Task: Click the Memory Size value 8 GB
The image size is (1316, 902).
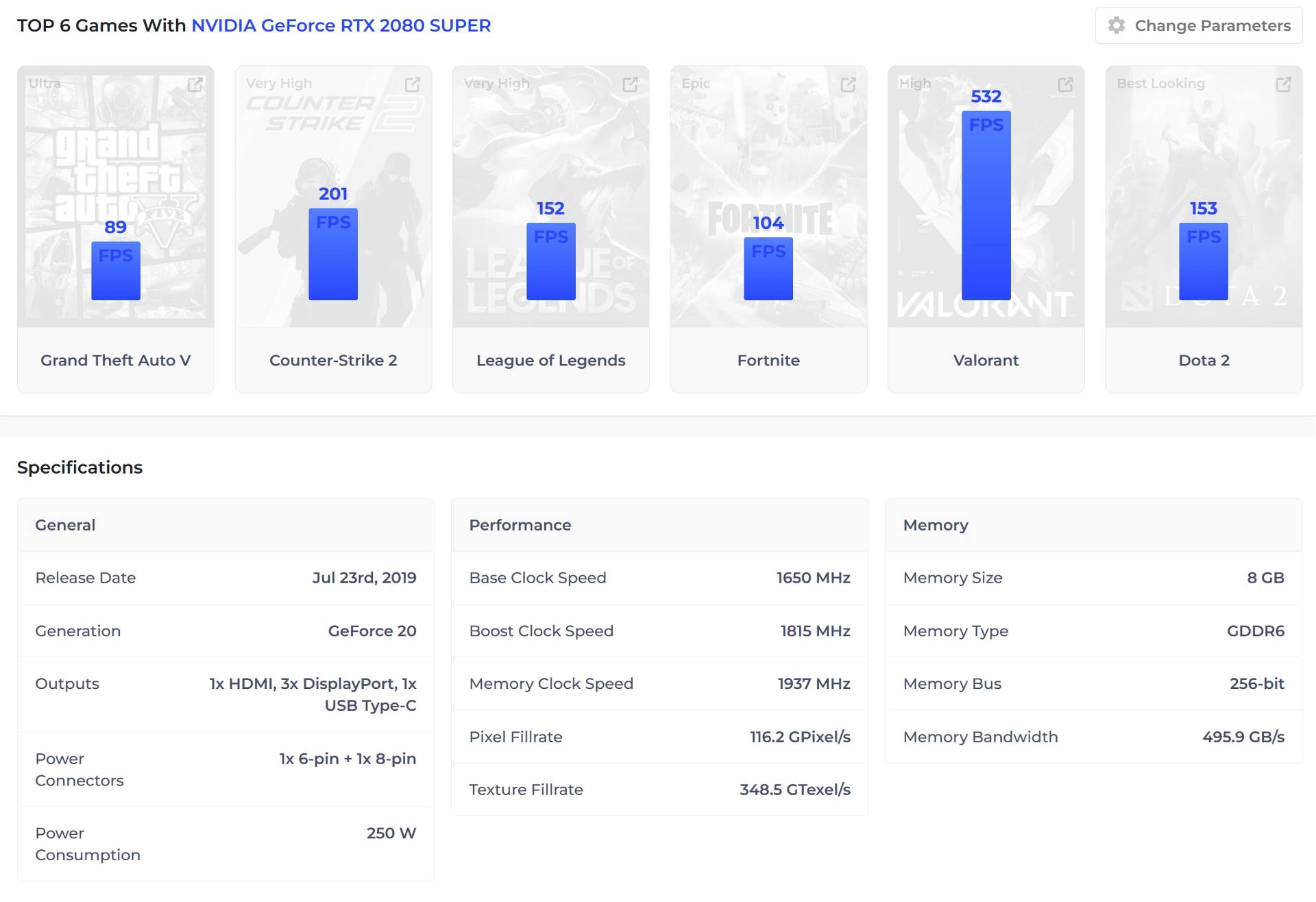Action: tap(1266, 578)
